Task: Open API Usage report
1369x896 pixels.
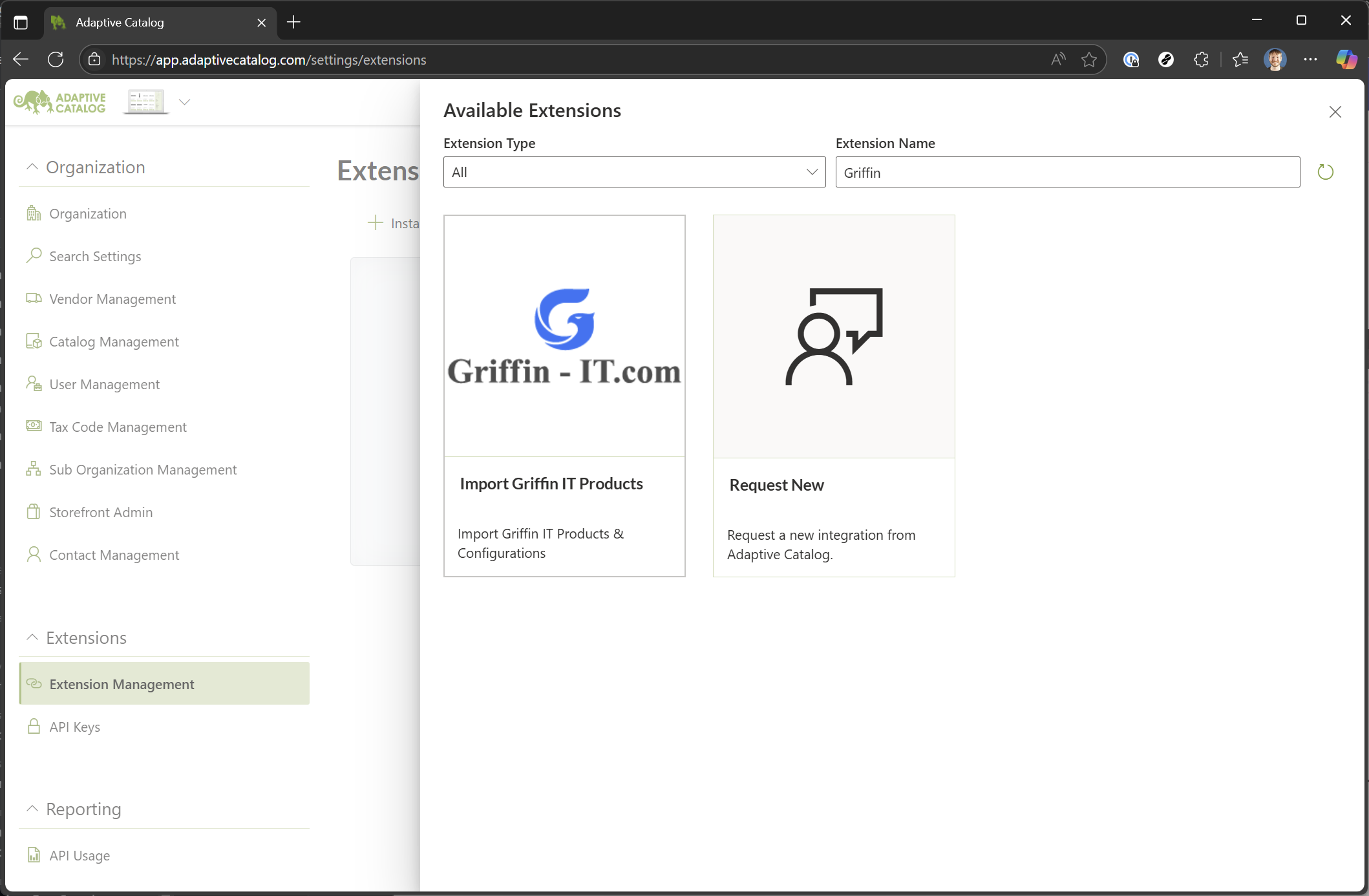Action: click(x=80, y=856)
